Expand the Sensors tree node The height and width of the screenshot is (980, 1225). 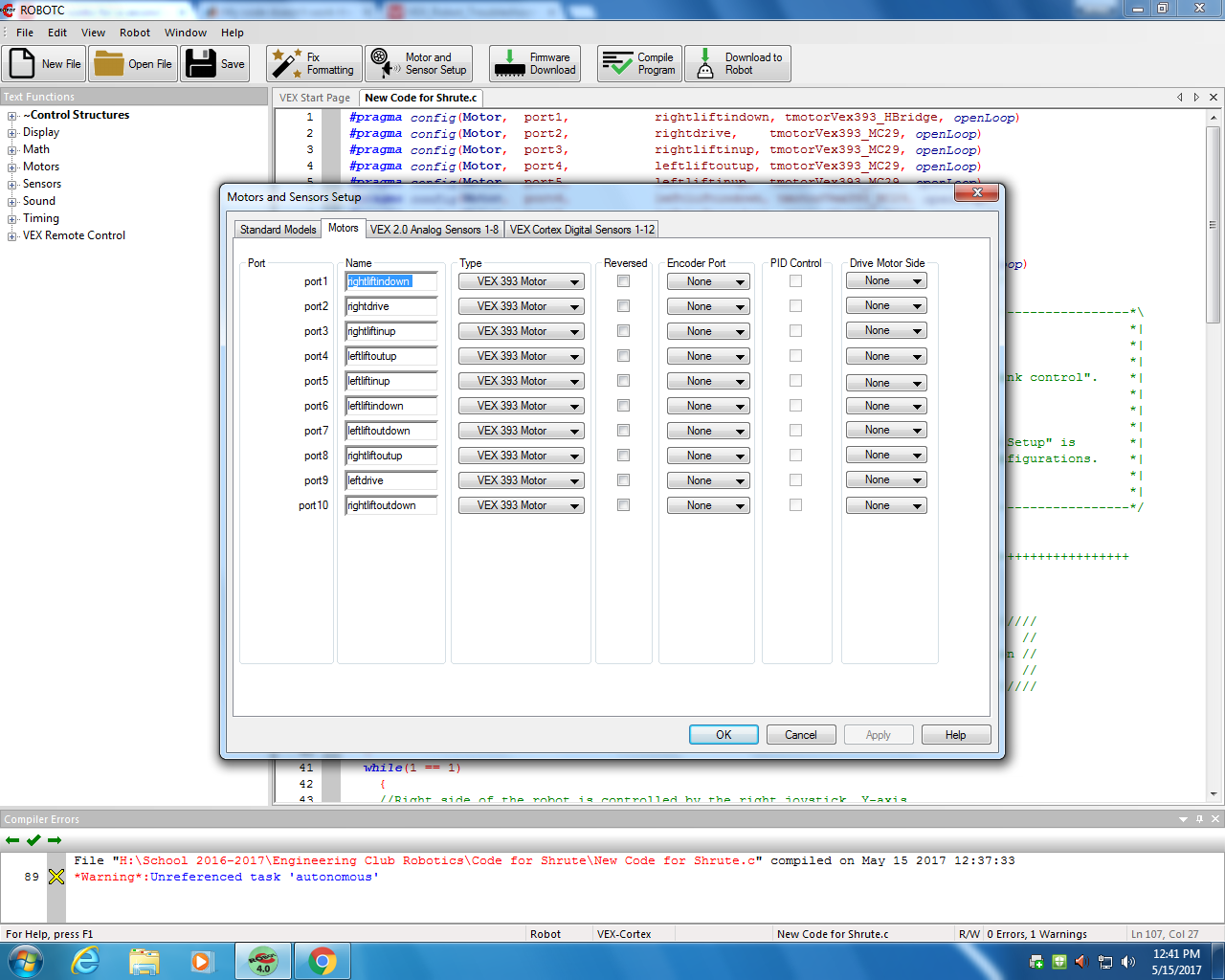(12, 185)
